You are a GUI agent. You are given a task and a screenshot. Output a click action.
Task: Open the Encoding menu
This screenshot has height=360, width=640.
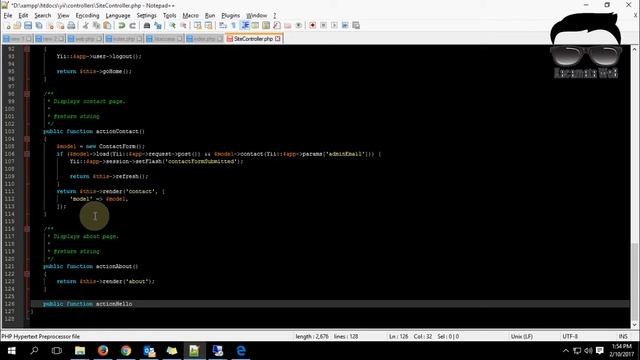point(87,16)
